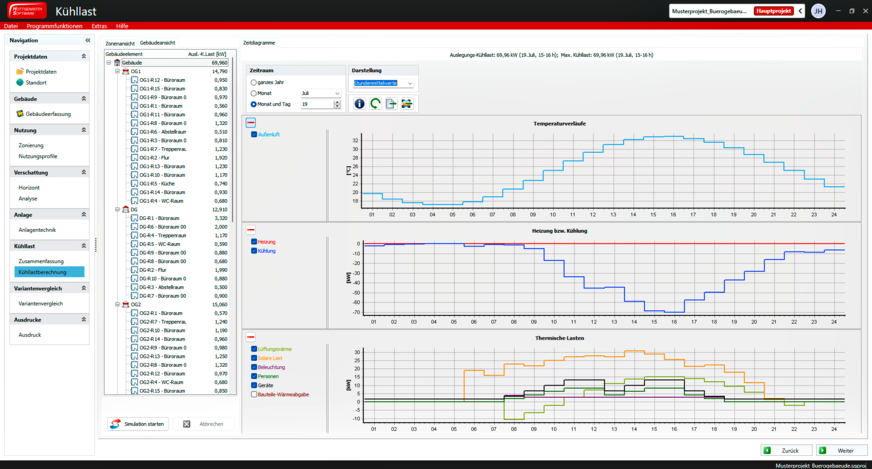This screenshot has width=872, height=469.
Task: Switch to the Zonenansicht tab
Action: 120,44
